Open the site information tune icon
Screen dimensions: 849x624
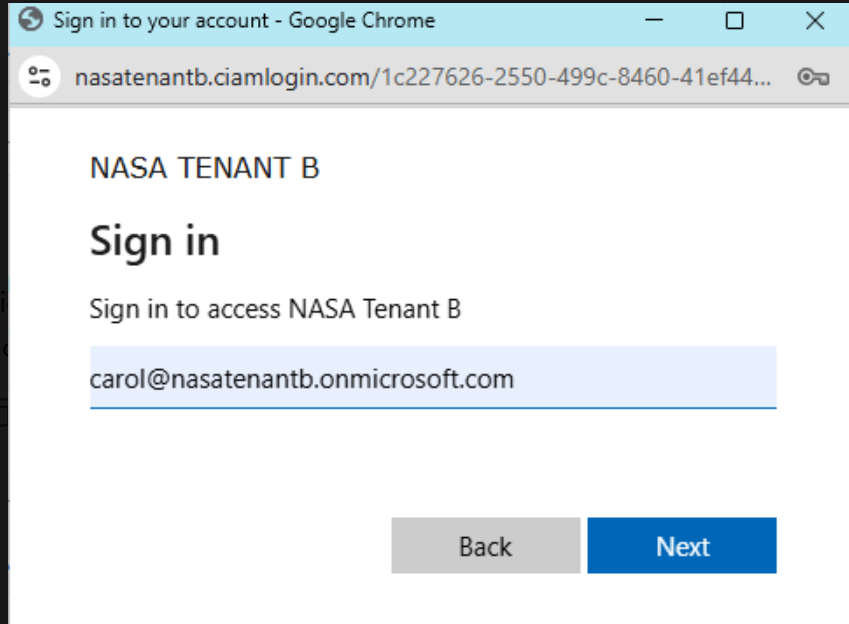pyautogui.click(x=40, y=76)
